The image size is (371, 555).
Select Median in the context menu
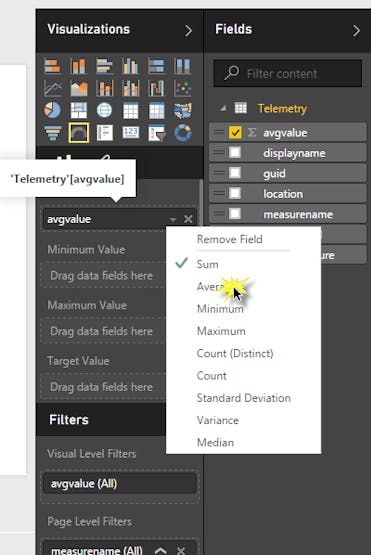coord(215,442)
